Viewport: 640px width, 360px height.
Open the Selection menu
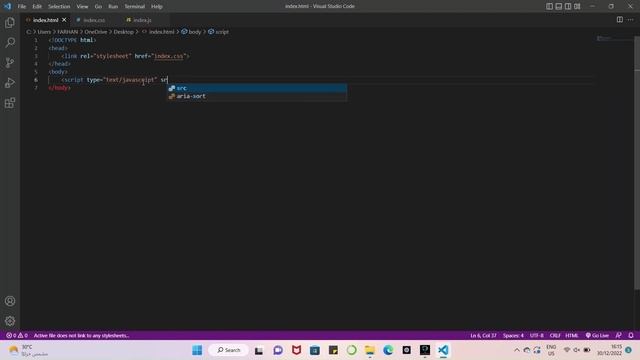pos(59,7)
